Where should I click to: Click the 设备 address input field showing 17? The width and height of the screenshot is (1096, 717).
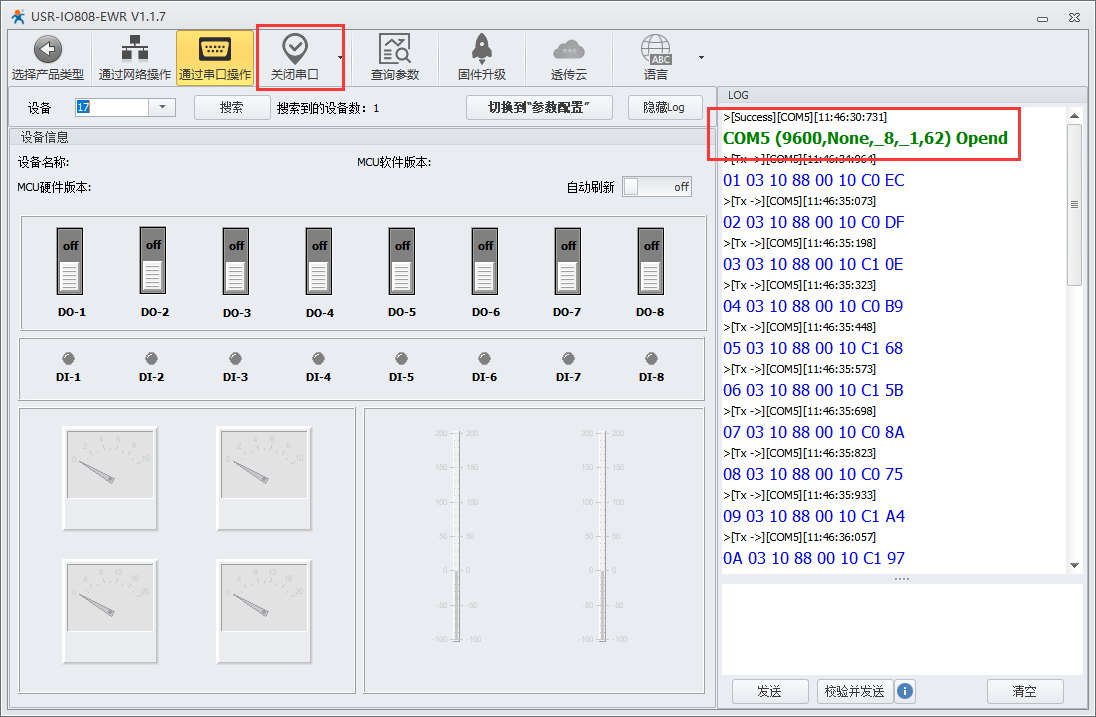click(112, 107)
